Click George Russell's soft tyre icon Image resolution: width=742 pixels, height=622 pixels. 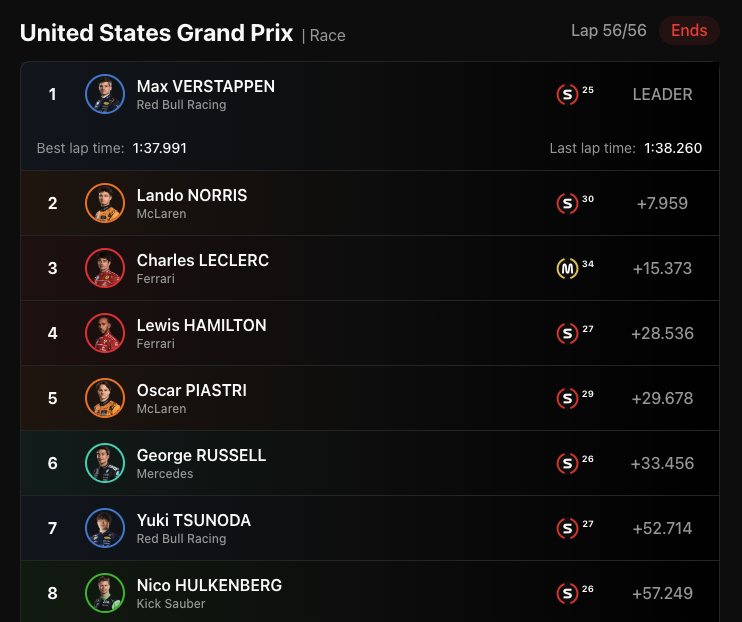pos(567,463)
